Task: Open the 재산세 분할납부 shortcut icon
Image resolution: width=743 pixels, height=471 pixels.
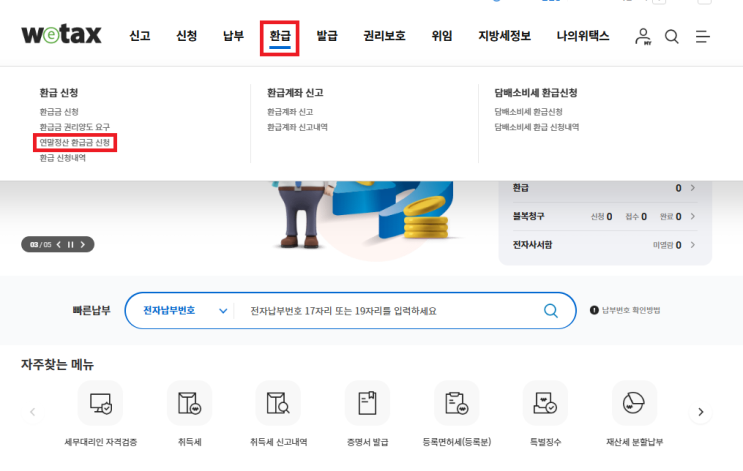Action: (x=634, y=403)
